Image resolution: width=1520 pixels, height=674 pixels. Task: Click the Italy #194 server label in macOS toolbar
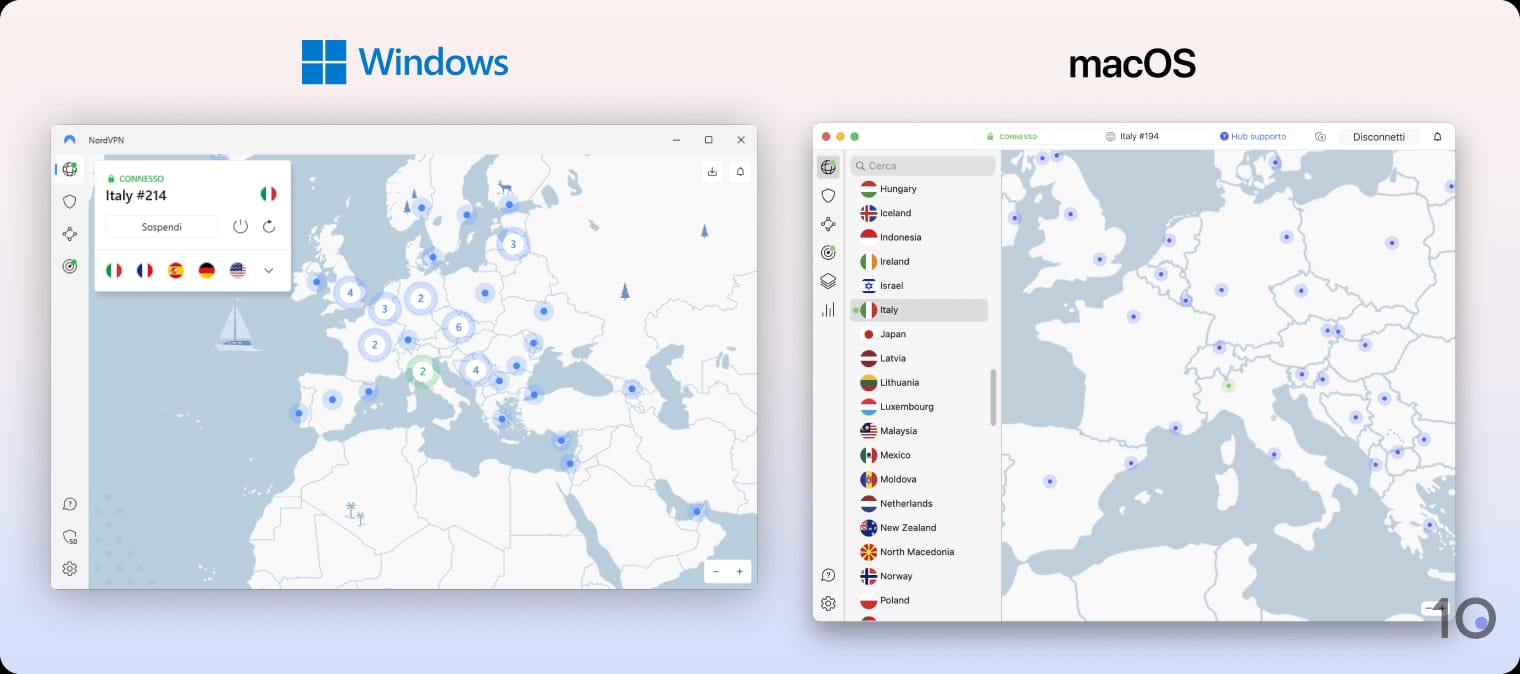point(1132,137)
